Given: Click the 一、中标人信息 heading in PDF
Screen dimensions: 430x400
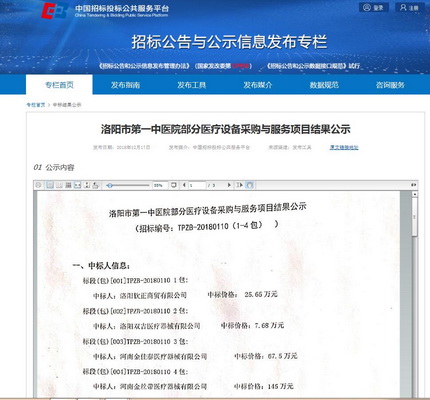Looking at the screenshot, I should pyautogui.click(x=101, y=266).
